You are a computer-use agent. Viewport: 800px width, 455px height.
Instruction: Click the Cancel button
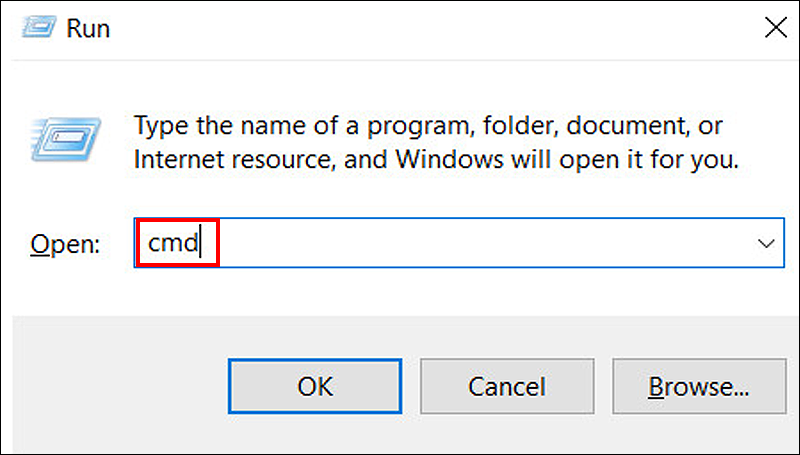(507, 386)
